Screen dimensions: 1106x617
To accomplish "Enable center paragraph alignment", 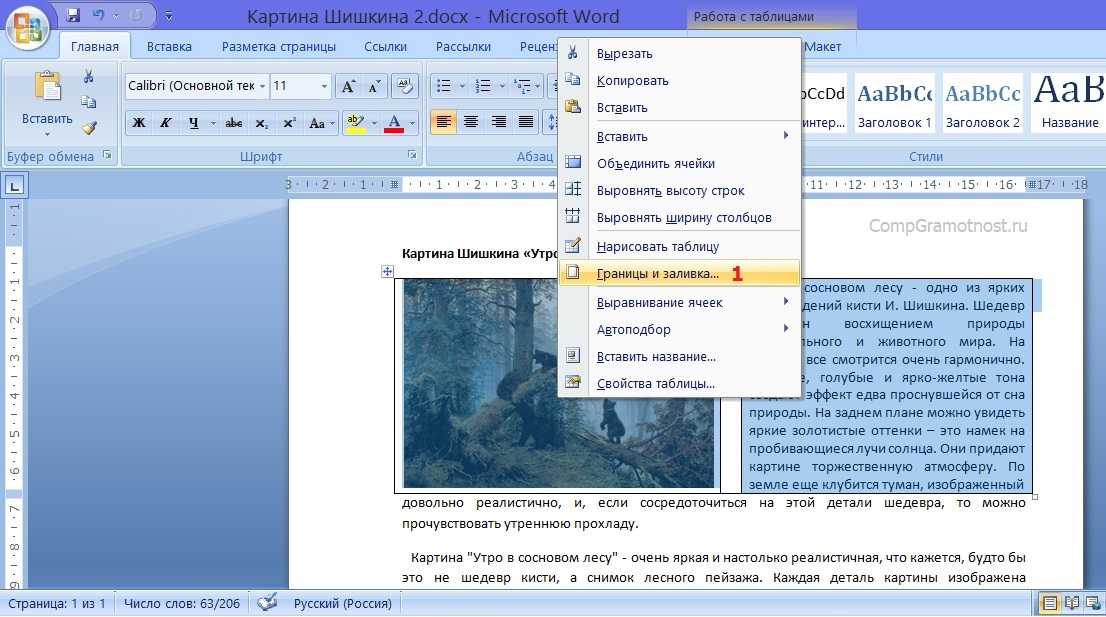I will (x=471, y=123).
